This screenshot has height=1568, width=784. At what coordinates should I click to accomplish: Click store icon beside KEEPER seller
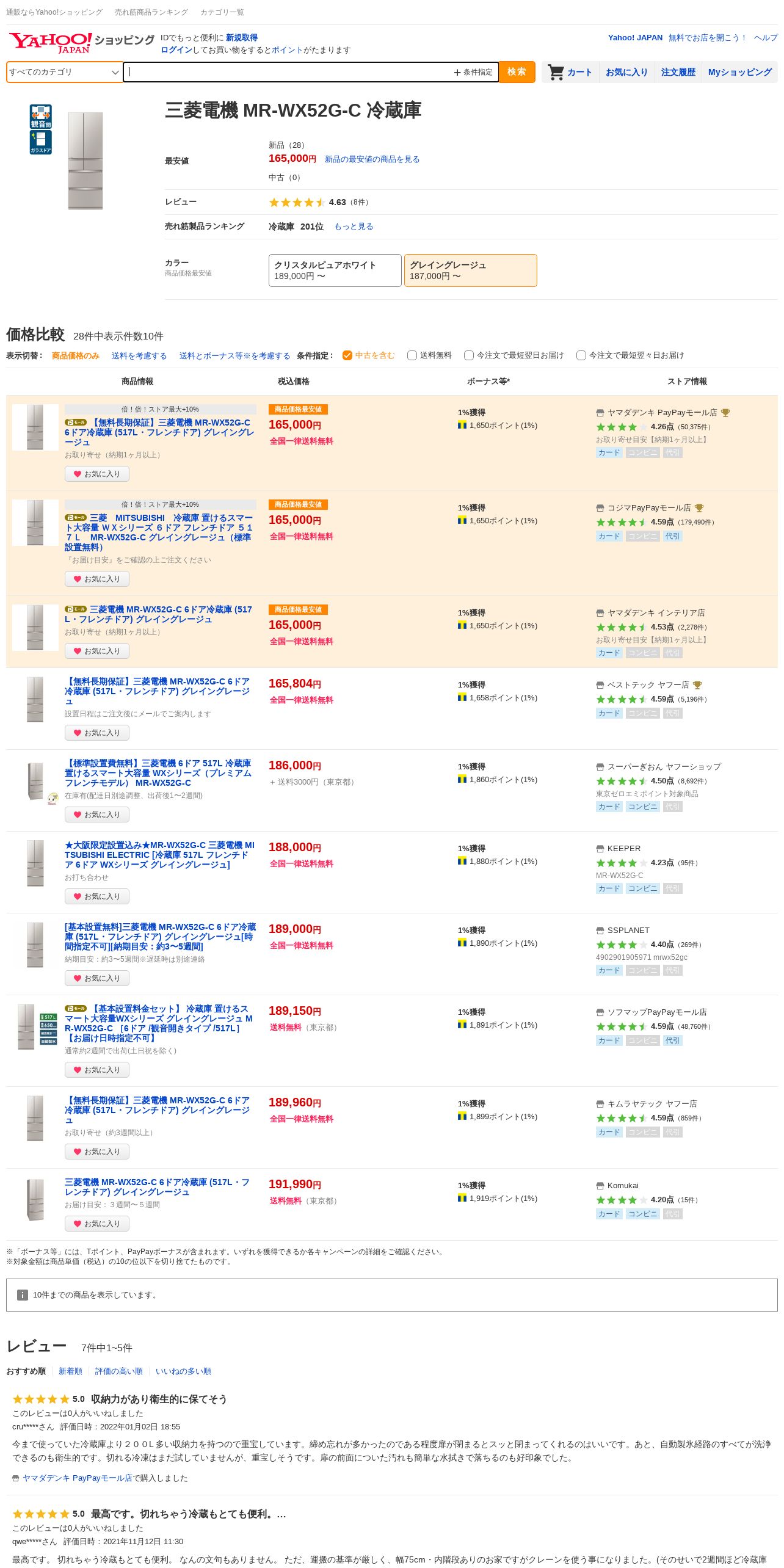tap(600, 849)
